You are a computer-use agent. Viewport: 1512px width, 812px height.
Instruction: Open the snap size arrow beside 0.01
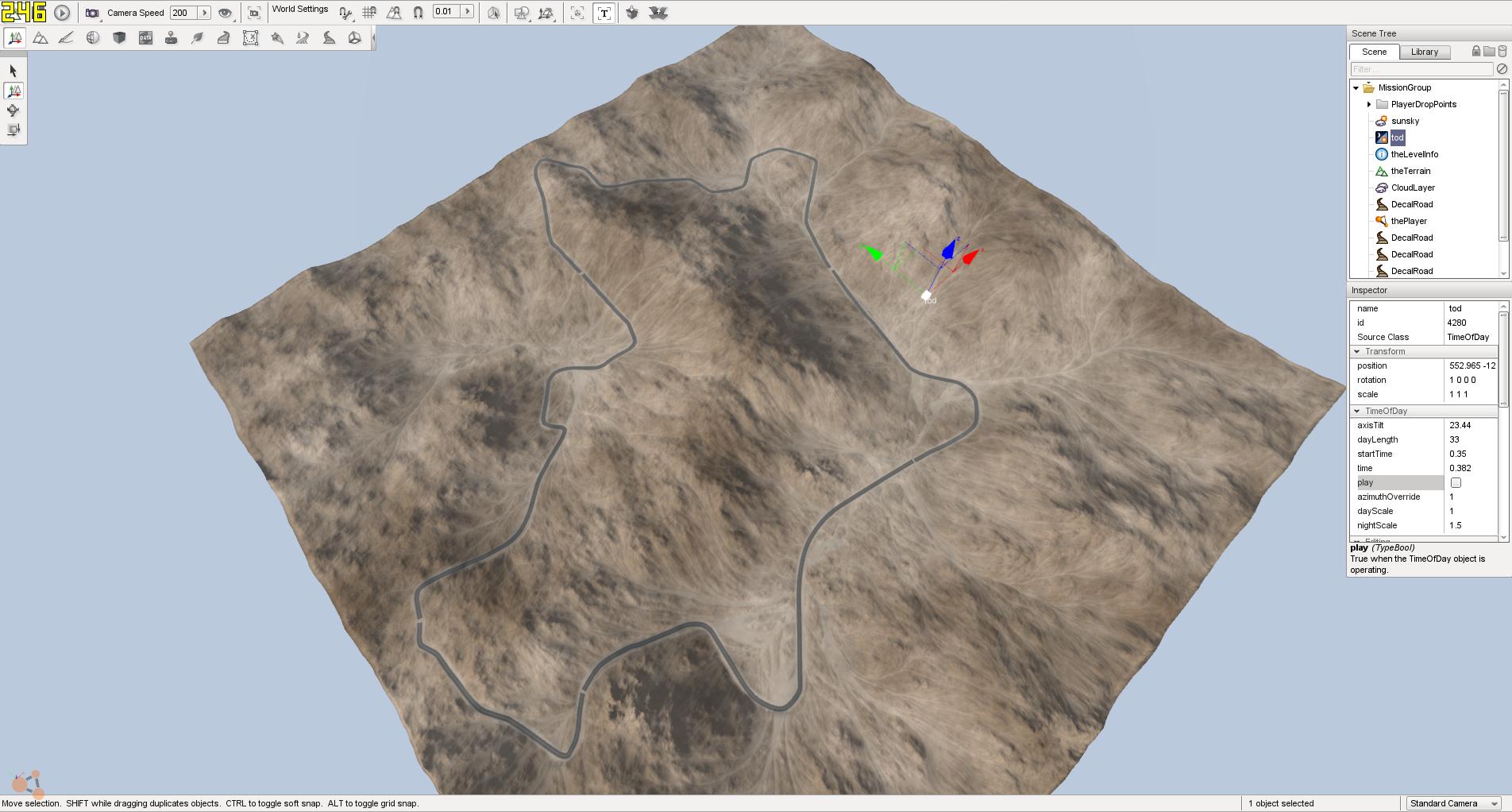[x=468, y=12]
